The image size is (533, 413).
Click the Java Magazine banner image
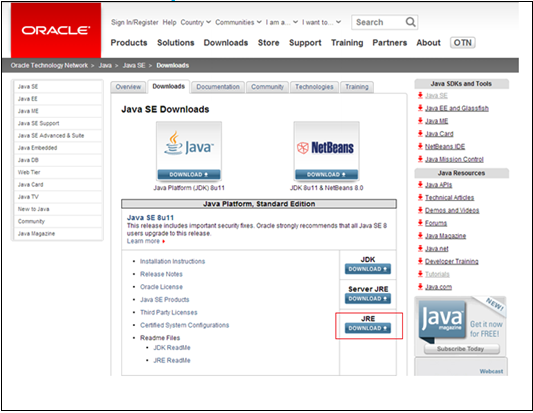point(460,321)
